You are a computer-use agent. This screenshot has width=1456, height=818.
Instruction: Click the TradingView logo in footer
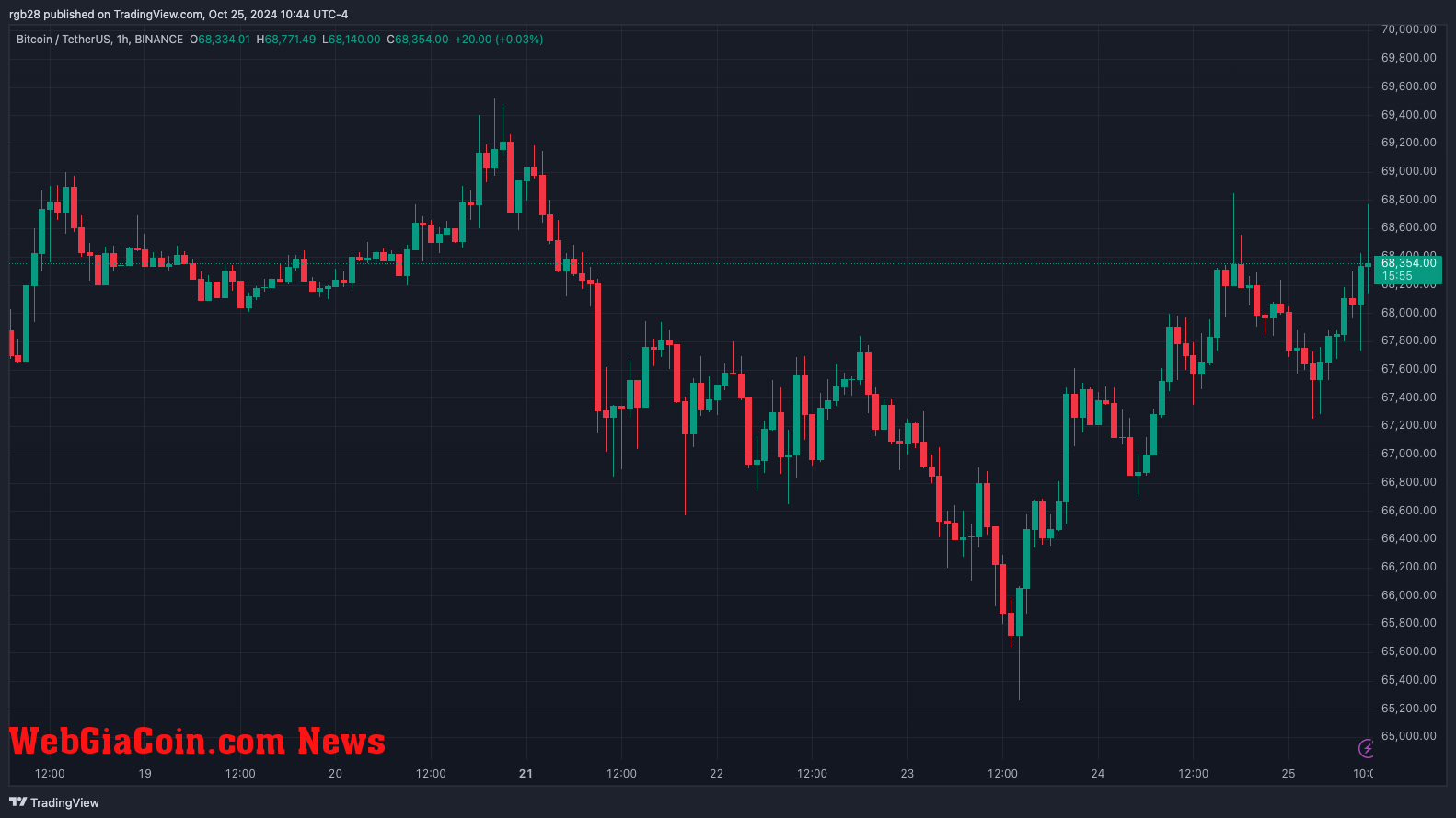point(54,802)
